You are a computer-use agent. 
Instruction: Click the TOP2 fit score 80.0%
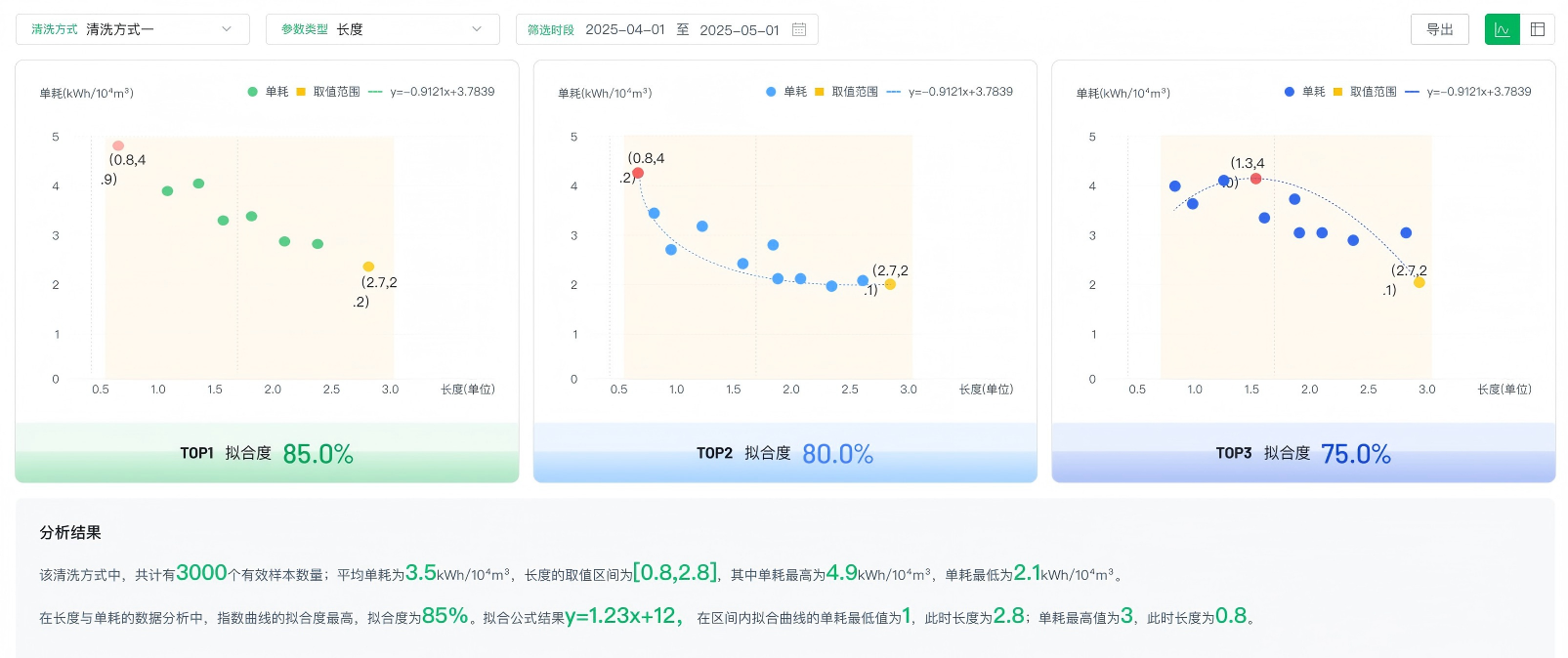pyautogui.click(x=837, y=454)
